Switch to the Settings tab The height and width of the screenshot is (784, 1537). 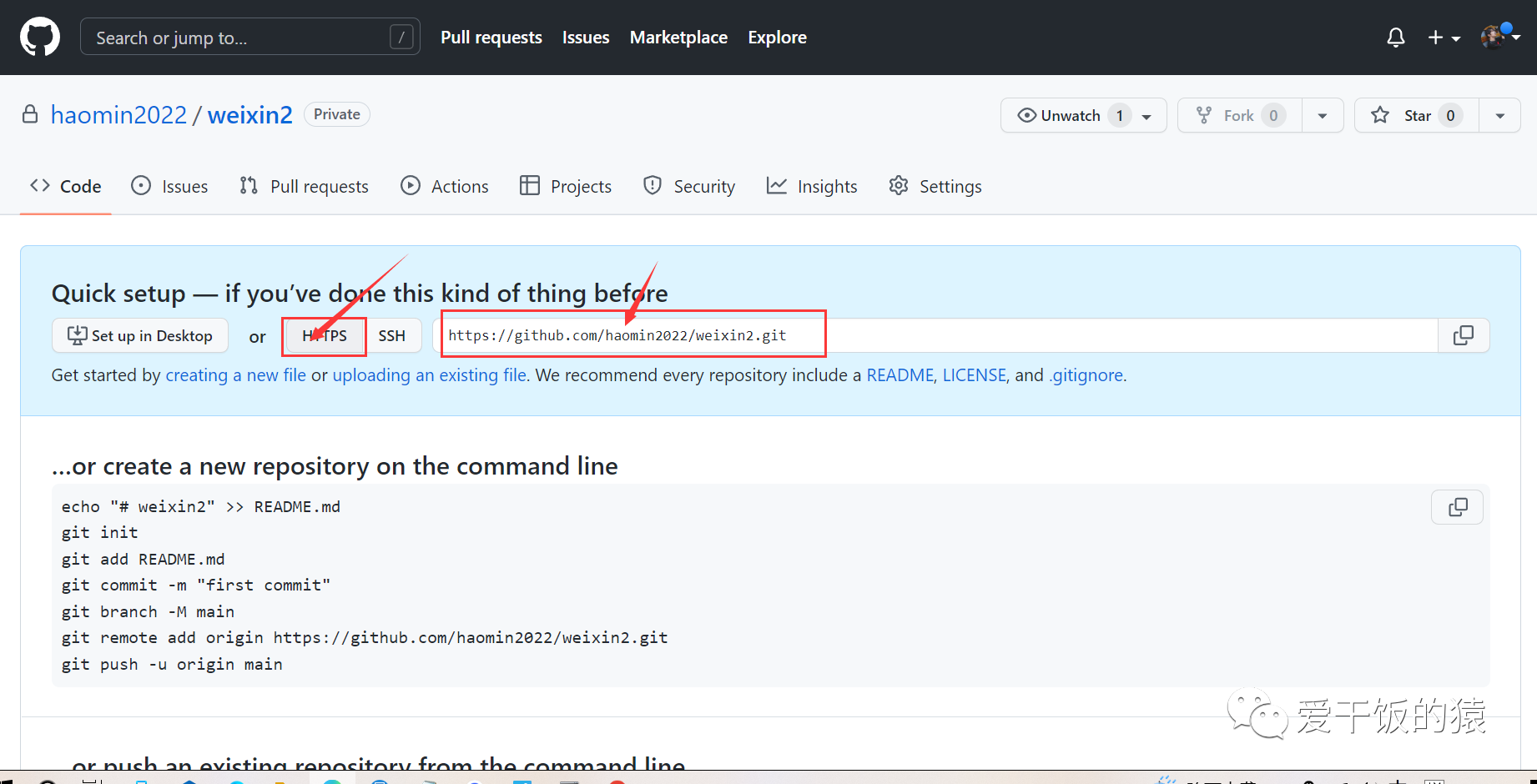[x=935, y=186]
